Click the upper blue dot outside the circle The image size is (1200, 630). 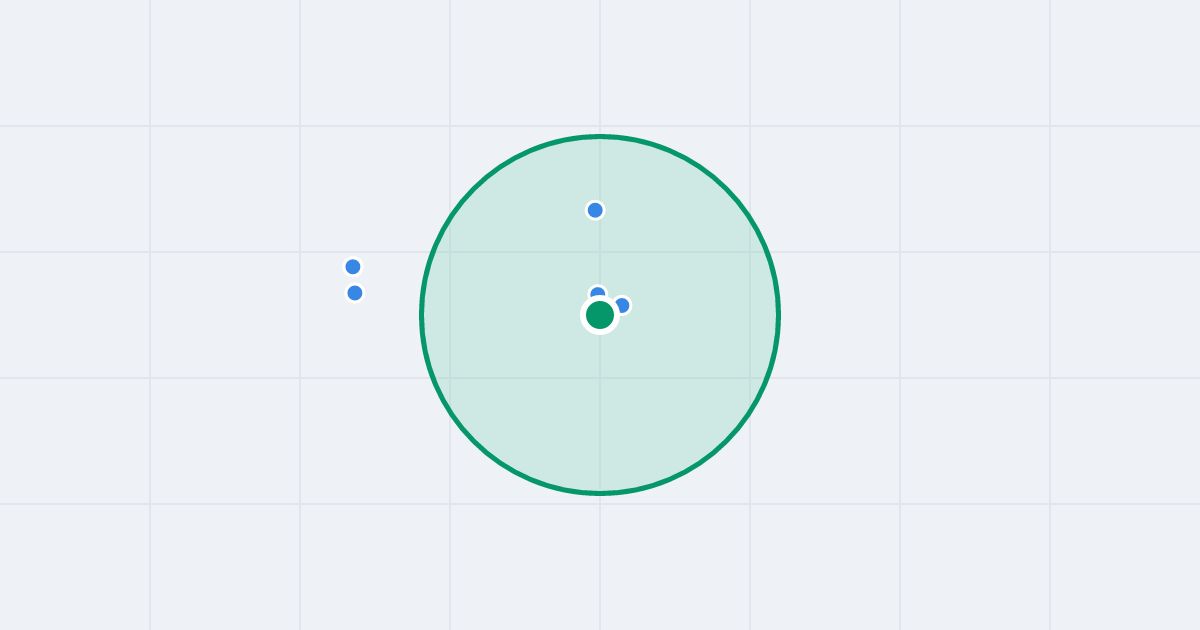pos(353,267)
